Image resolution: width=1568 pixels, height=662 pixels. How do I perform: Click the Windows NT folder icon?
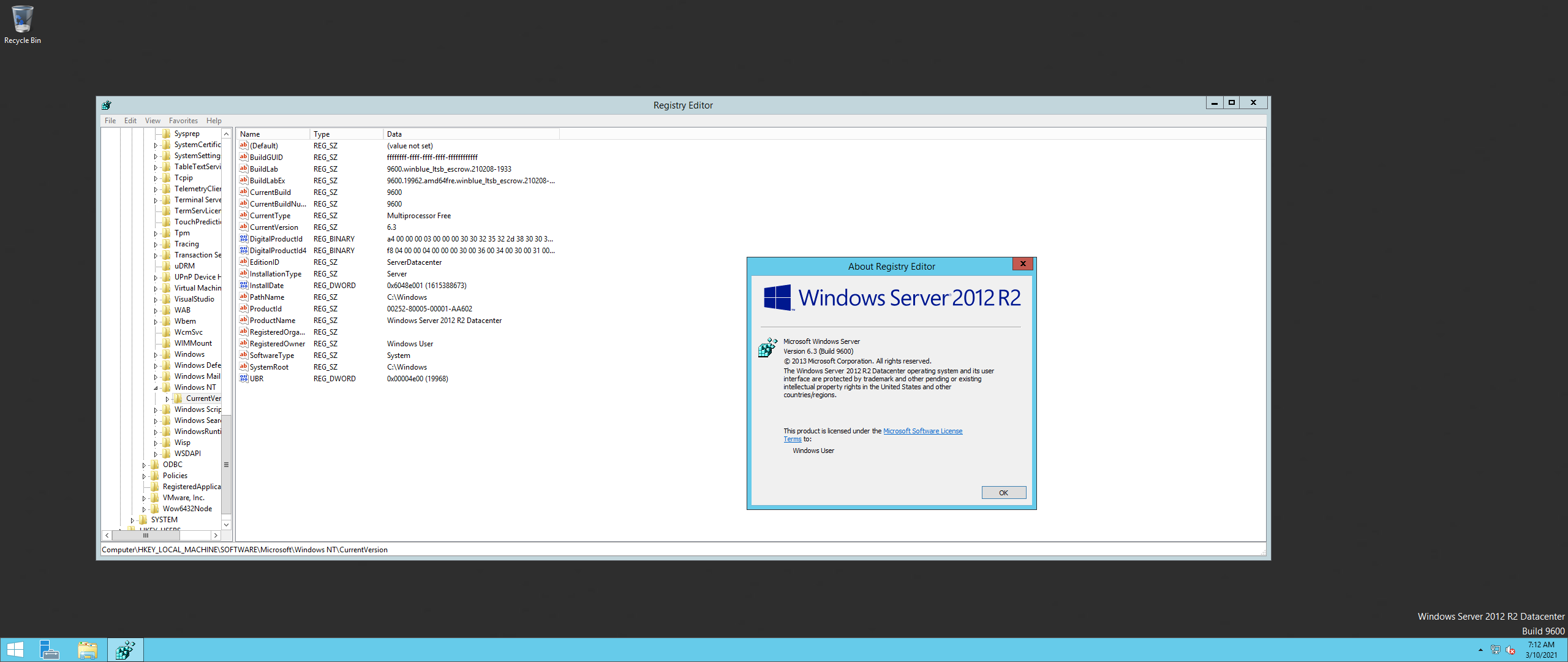167,387
